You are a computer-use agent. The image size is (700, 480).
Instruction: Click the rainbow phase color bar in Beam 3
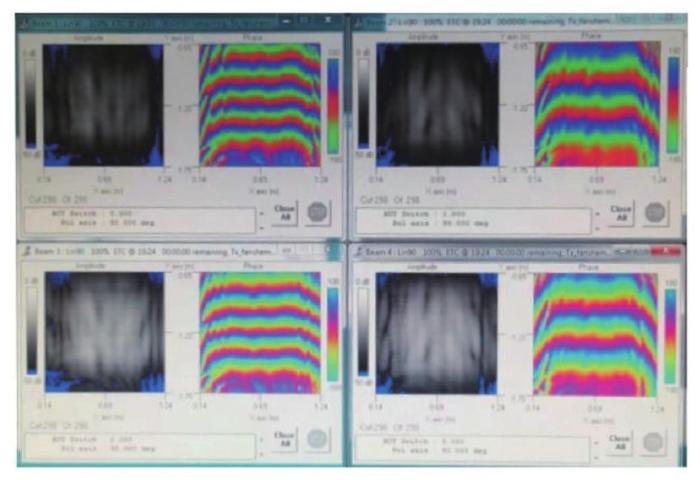(333, 334)
